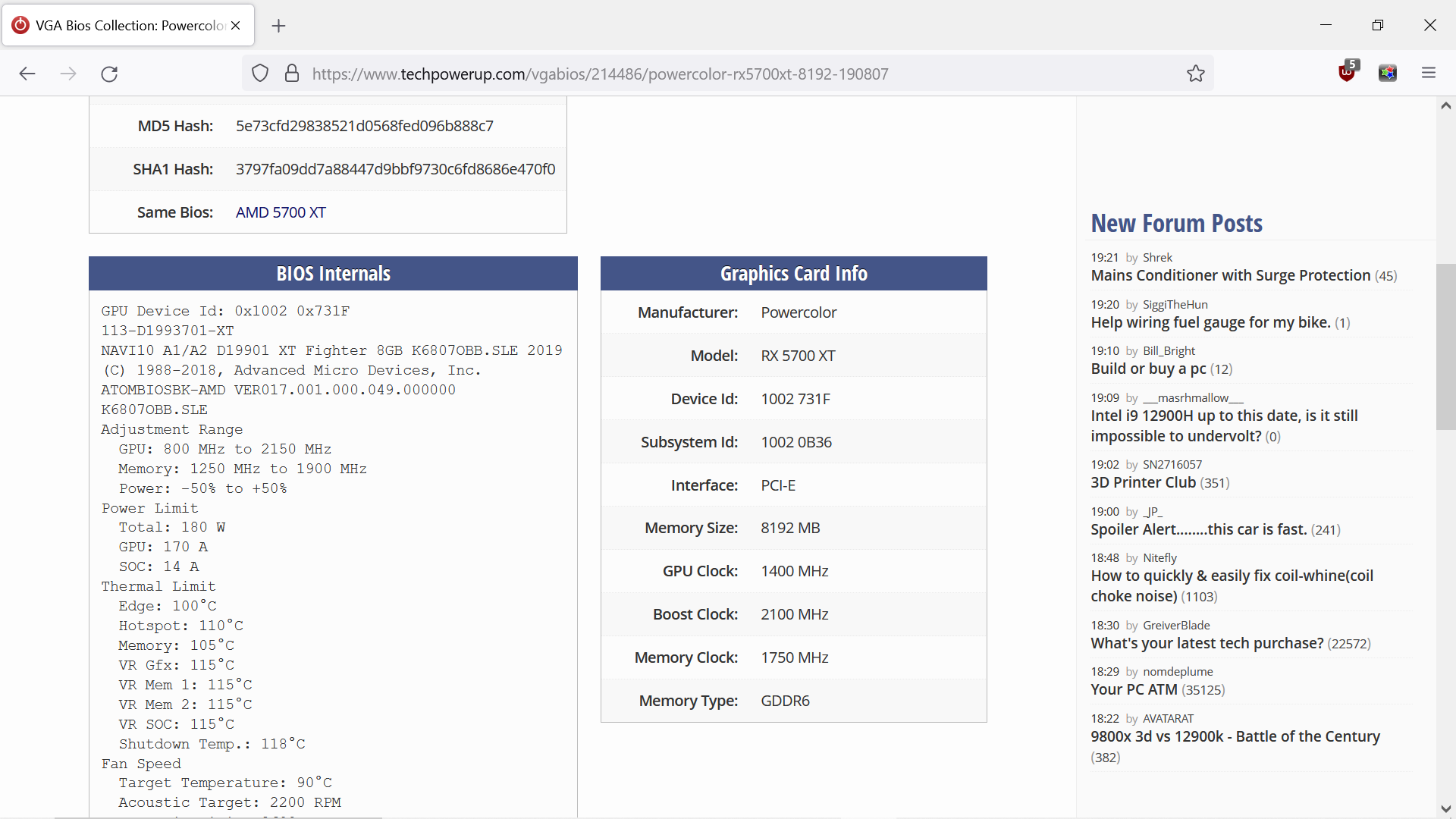This screenshot has width=1456, height=819.
Task: Click the vertical scrollbar thumb
Action: point(1445,347)
